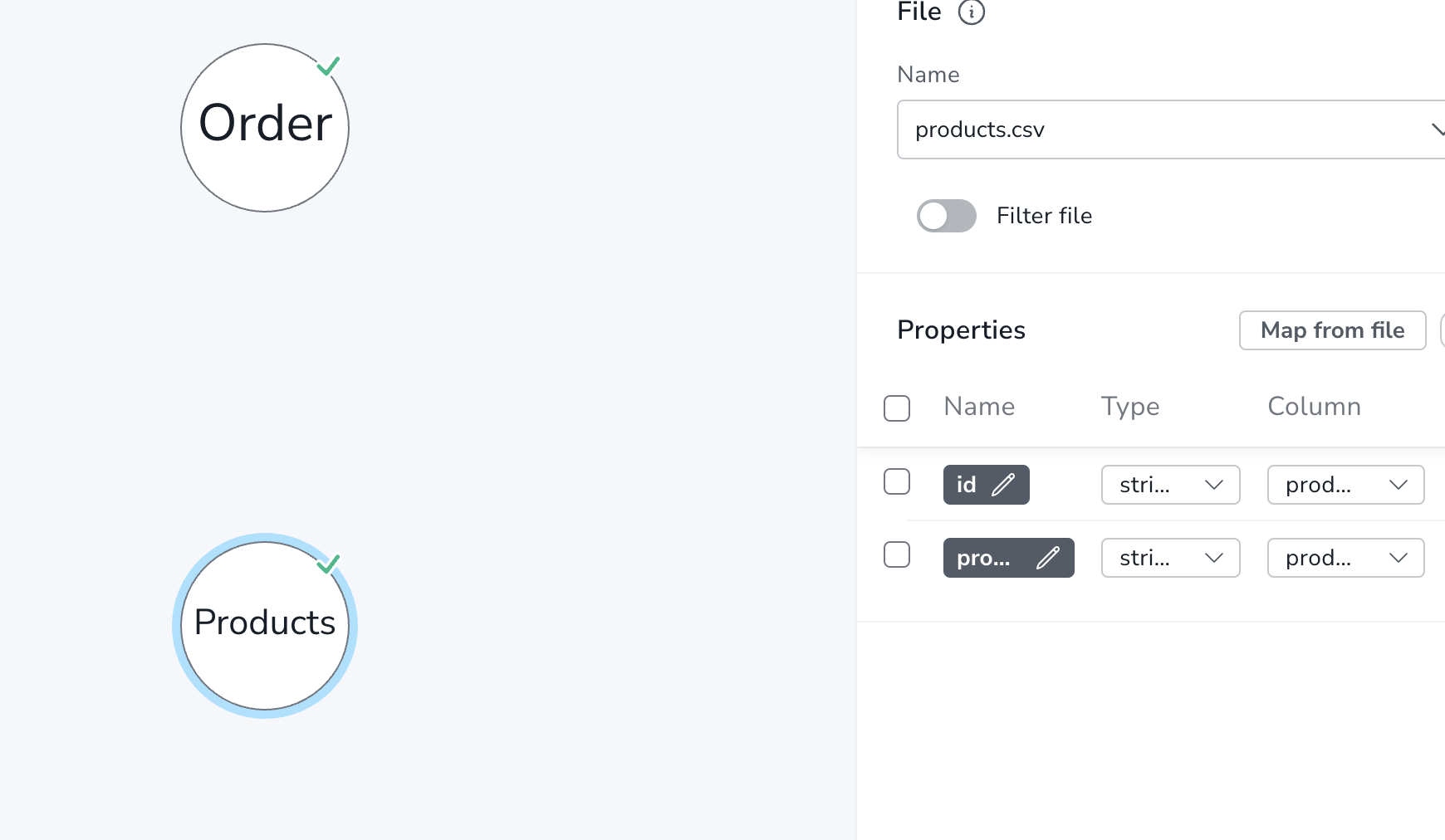The width and height of the screenshot is (1445, 840).
Task: Click the pro... property tag
Action: [x=1009, y=558]
